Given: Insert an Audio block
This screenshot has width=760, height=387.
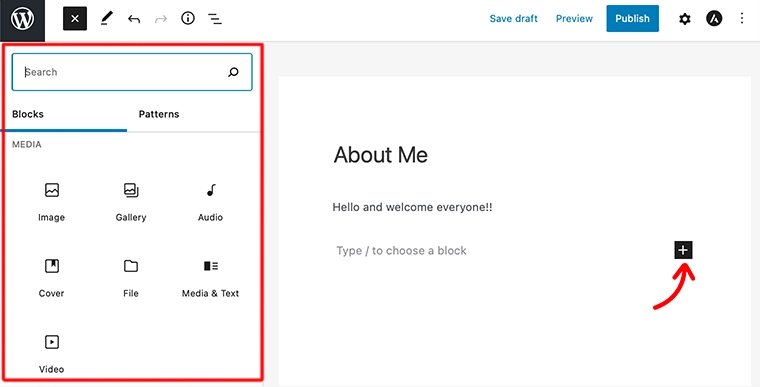Looking at the screenshot, I should (210, 202).
